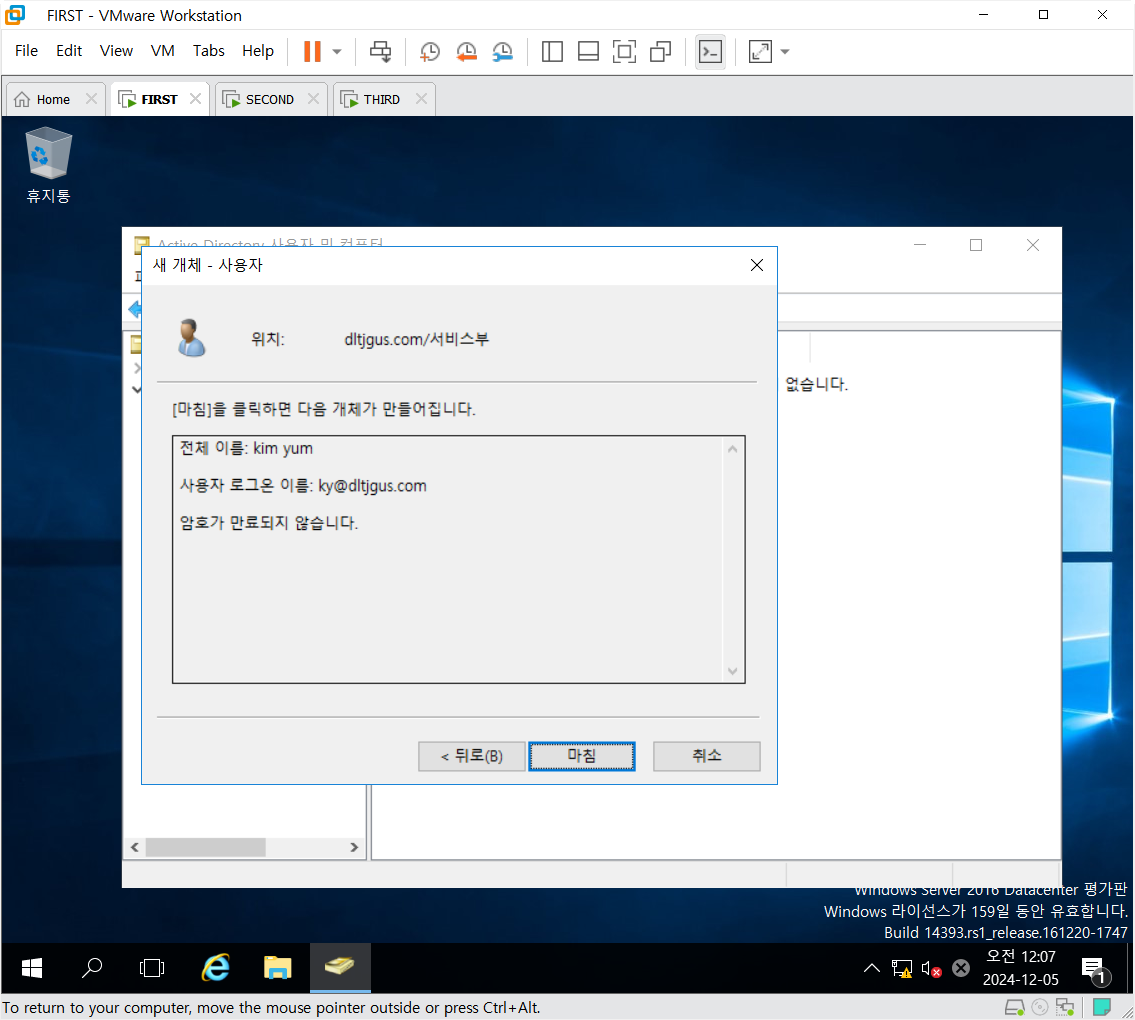Click the 마침 (Finish) button

click(x=582, y=756)
